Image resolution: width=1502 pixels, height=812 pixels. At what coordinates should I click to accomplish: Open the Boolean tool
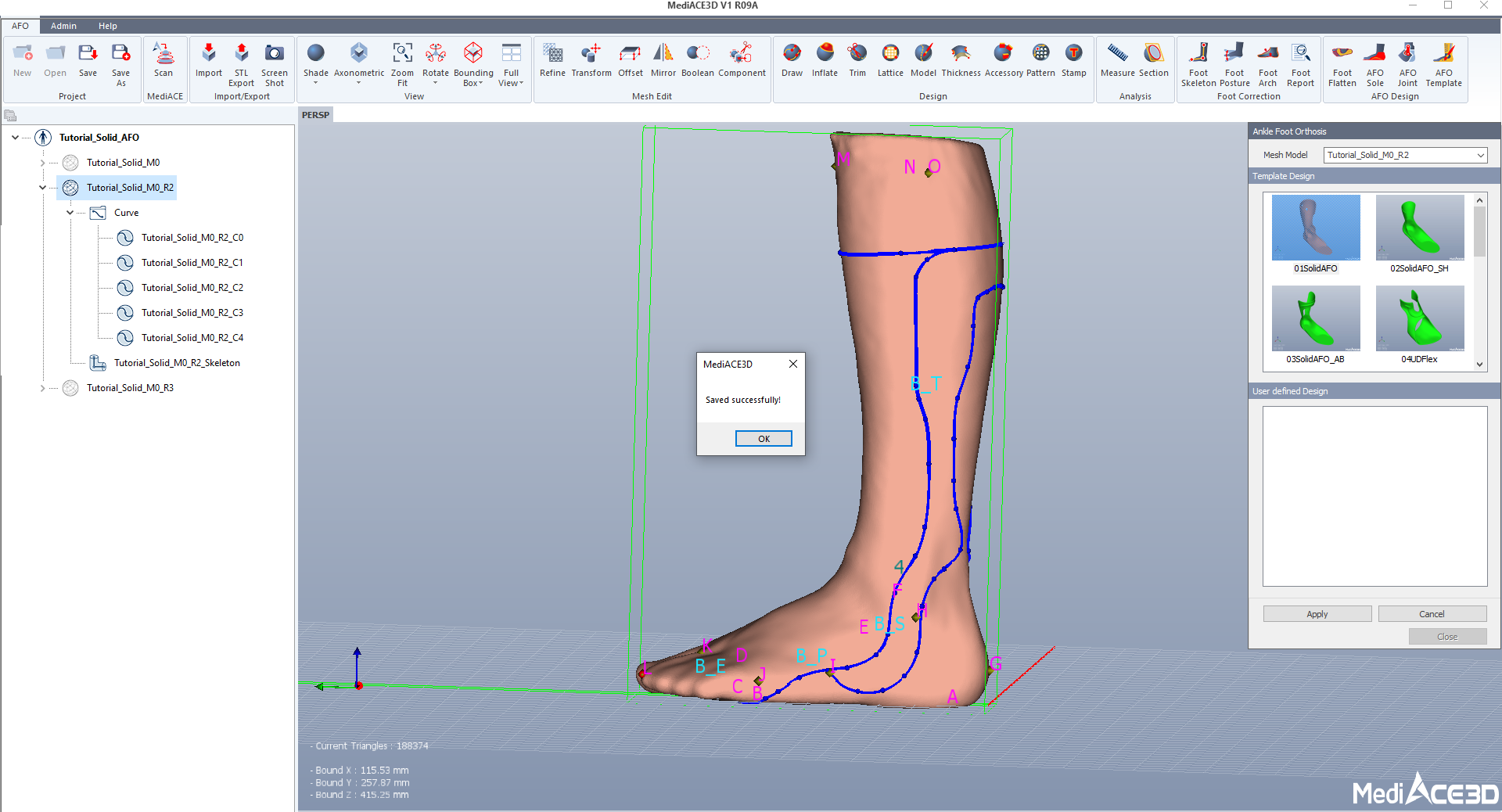tap(698, 60)
